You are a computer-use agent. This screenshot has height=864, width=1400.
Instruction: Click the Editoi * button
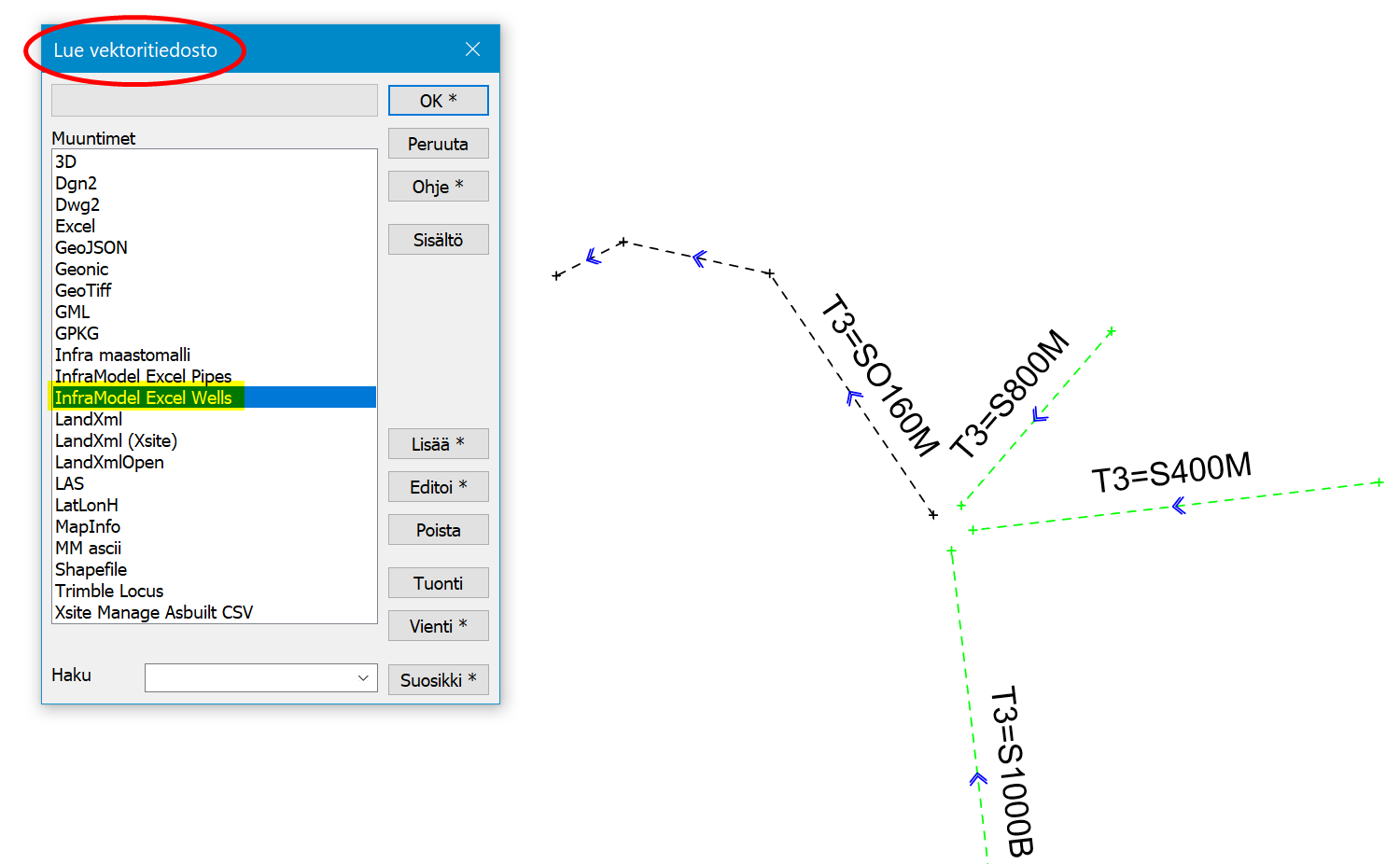point(438,487)
